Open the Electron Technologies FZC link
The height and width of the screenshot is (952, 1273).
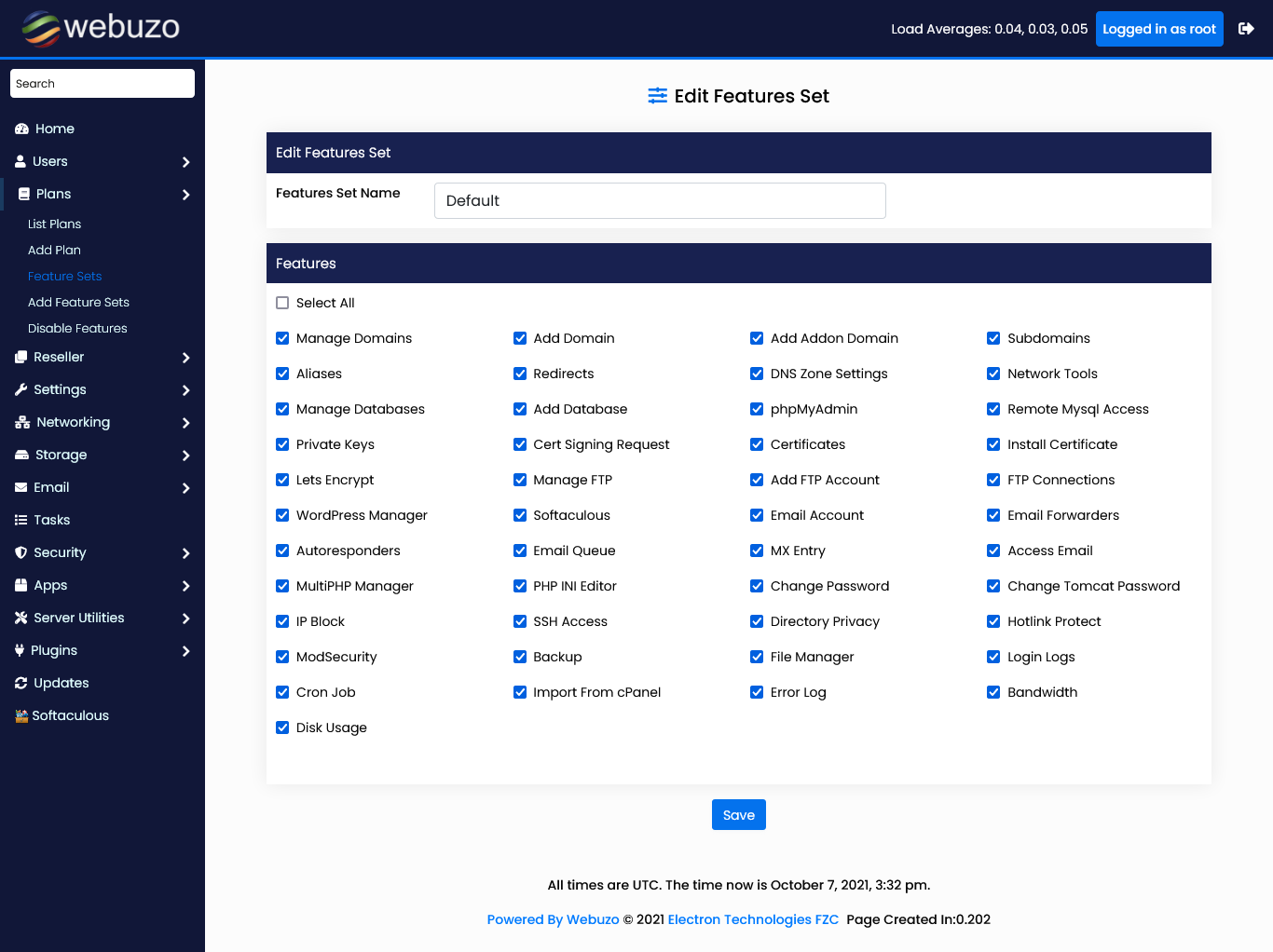click(x=753, y=919)
